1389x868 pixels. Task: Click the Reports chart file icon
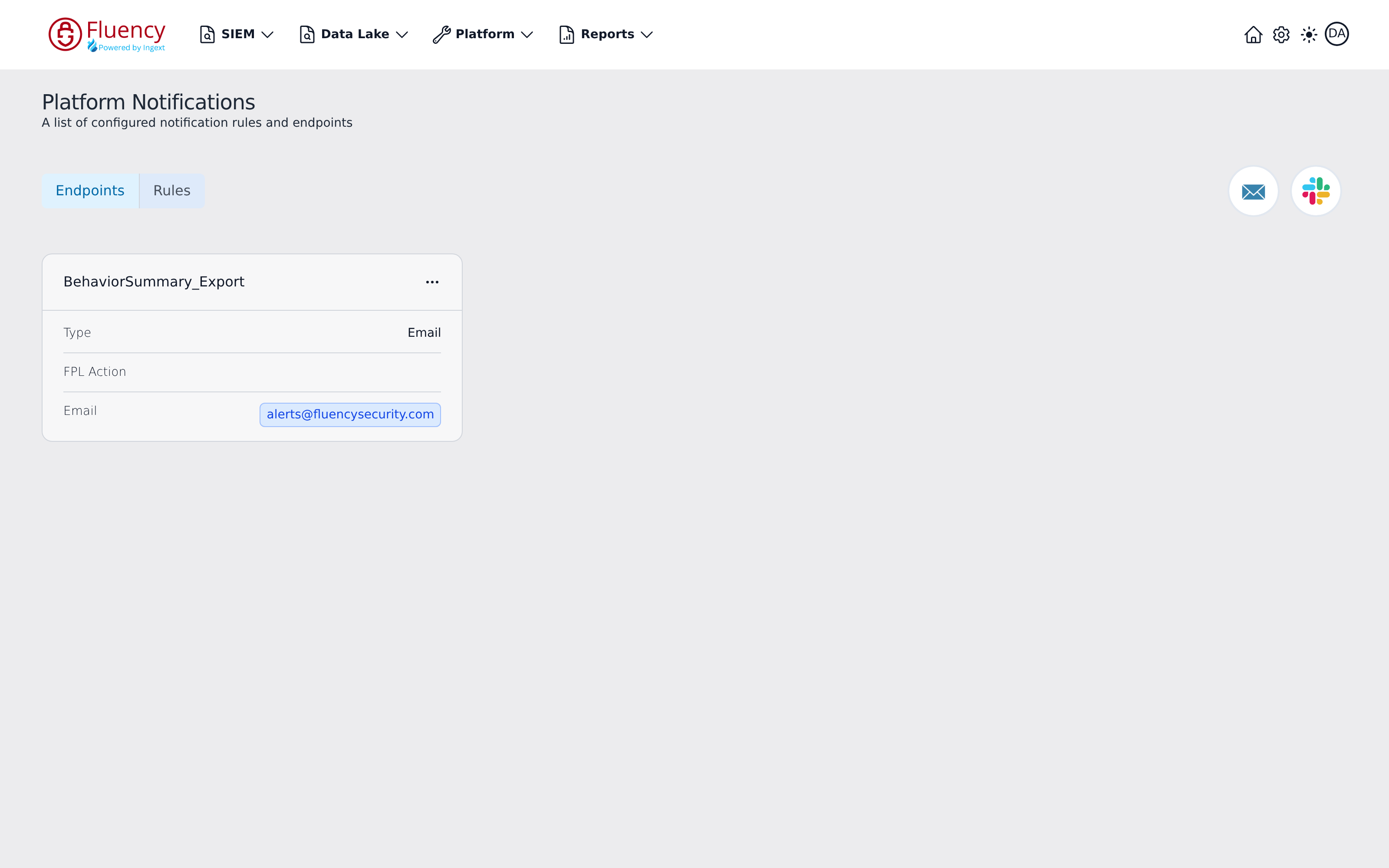pos(566,34)
